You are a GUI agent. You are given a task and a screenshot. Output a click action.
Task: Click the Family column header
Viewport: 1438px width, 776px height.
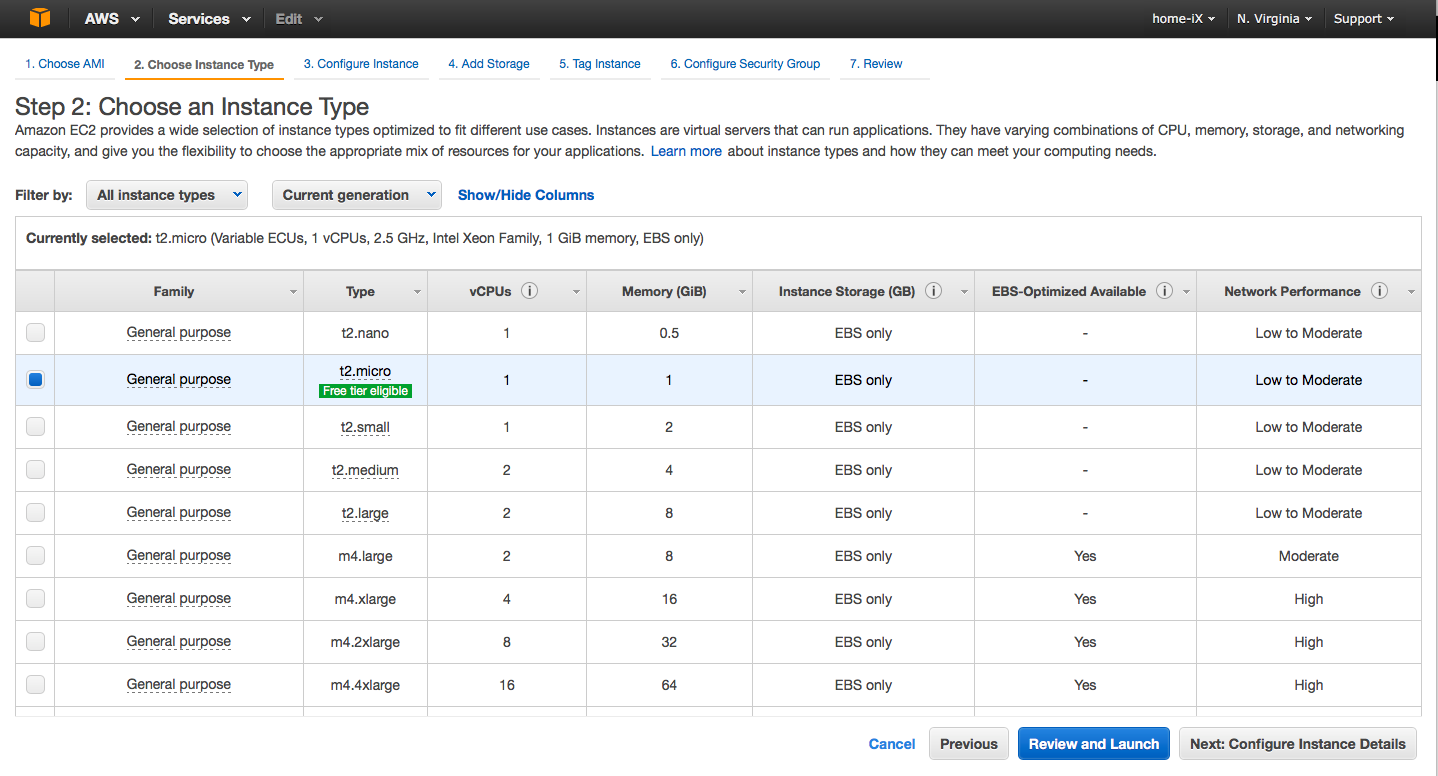tap(178, 291)
